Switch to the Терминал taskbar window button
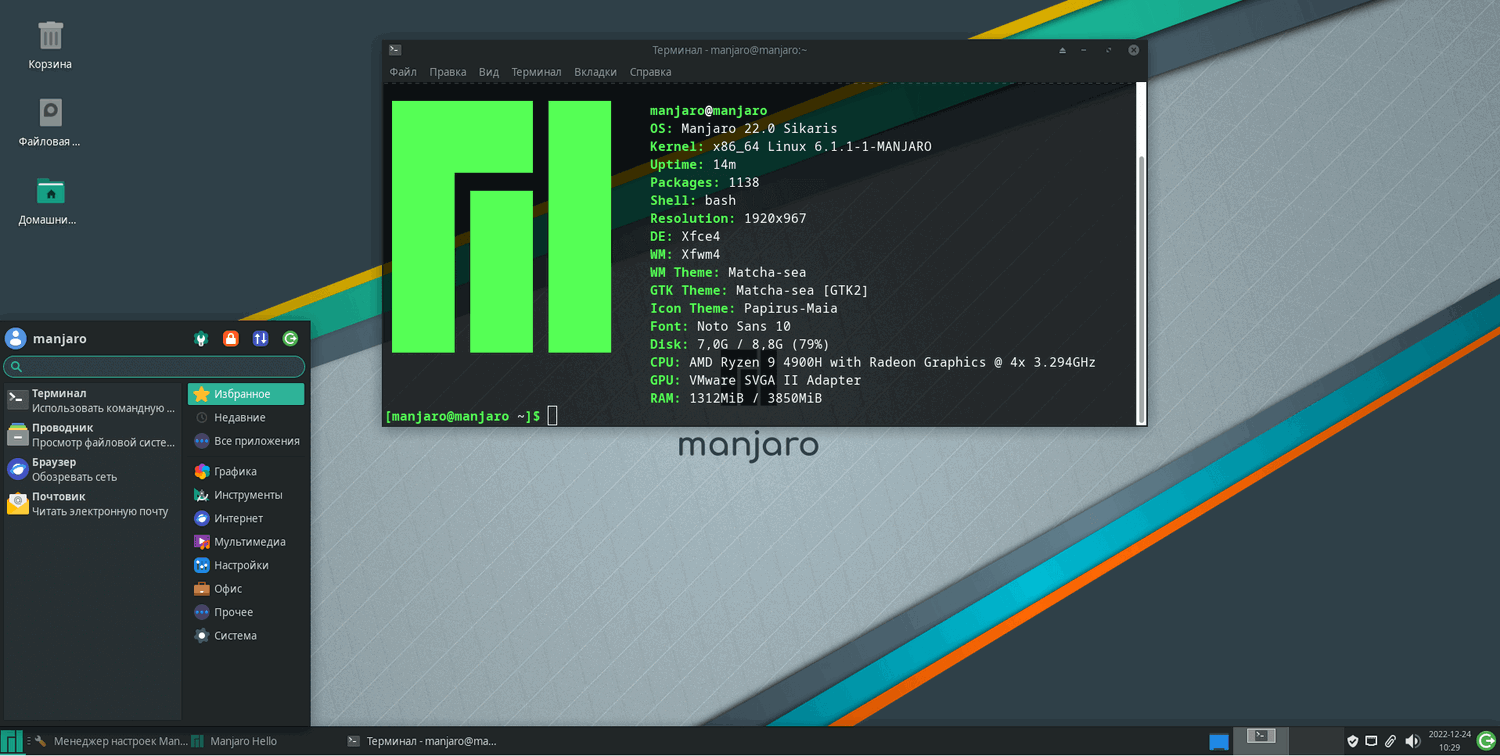 coord(422,741)
